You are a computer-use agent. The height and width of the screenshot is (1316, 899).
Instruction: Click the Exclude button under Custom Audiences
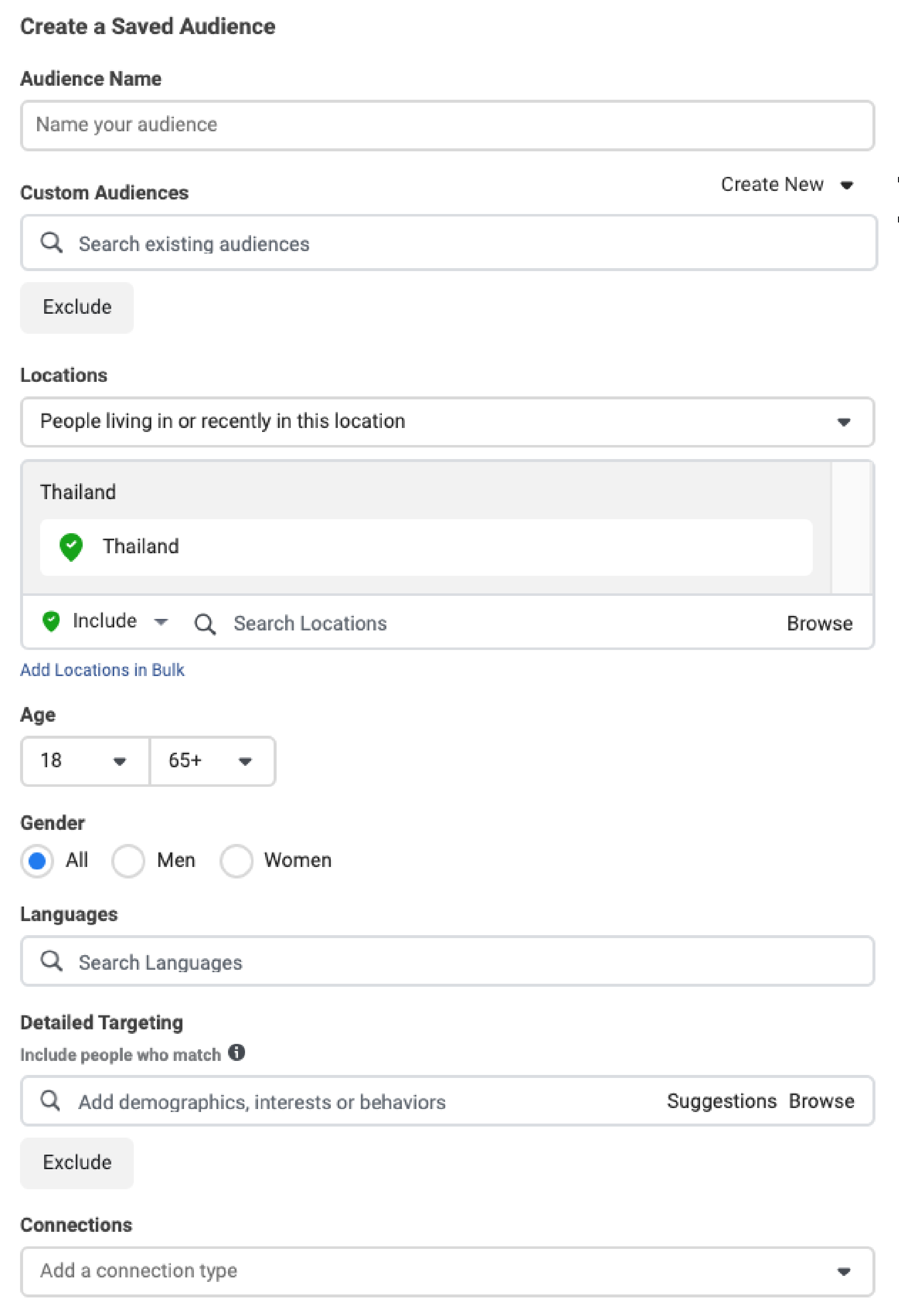pyautogui.click(x=77, y=308)
